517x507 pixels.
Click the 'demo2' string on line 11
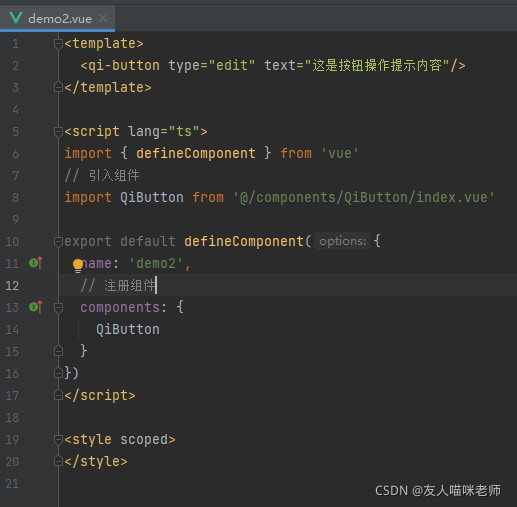(156, 263)
